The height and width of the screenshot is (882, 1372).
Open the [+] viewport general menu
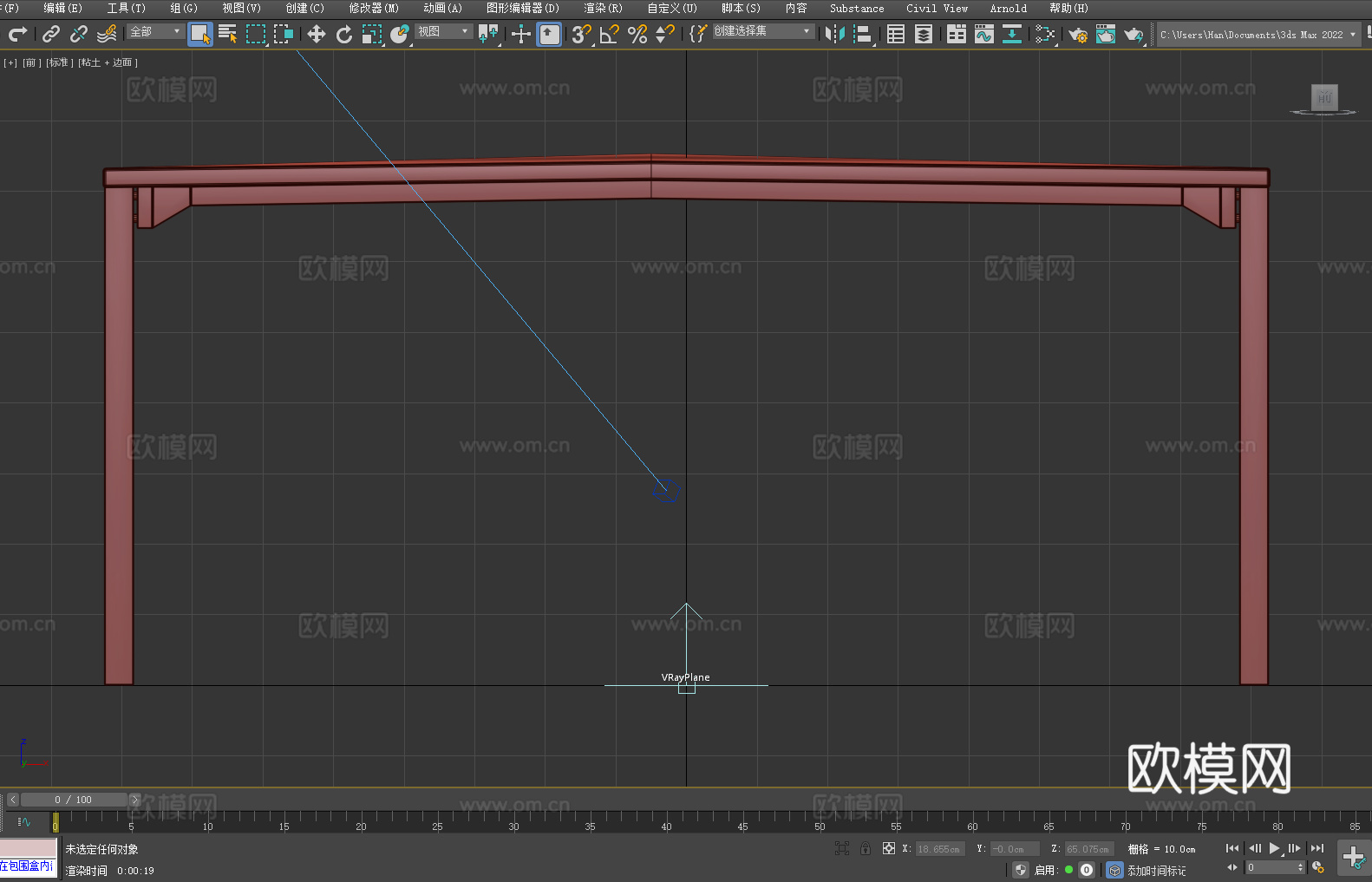[10, 62]
